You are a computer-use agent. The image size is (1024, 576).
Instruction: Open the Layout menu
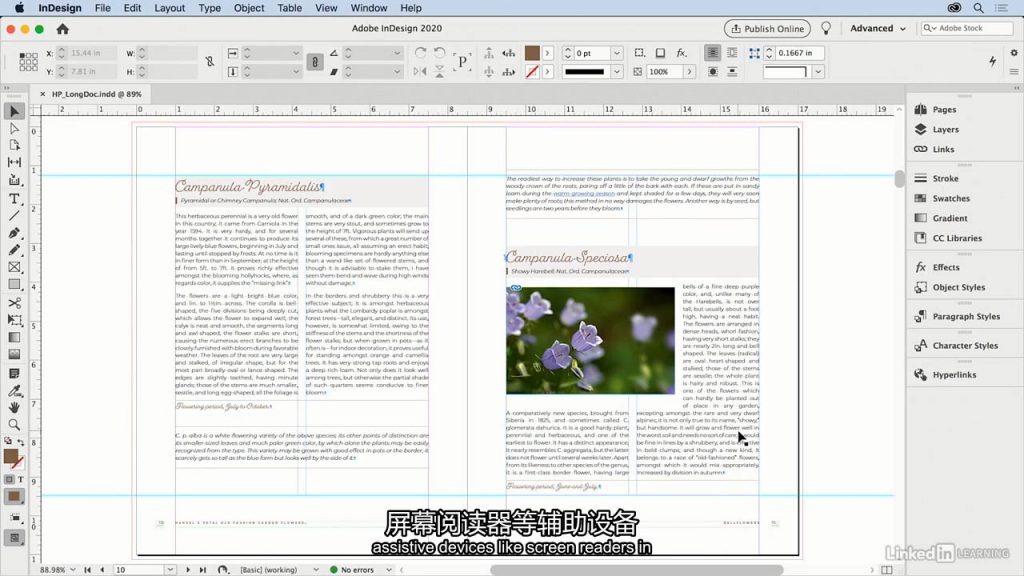point(169,8)
